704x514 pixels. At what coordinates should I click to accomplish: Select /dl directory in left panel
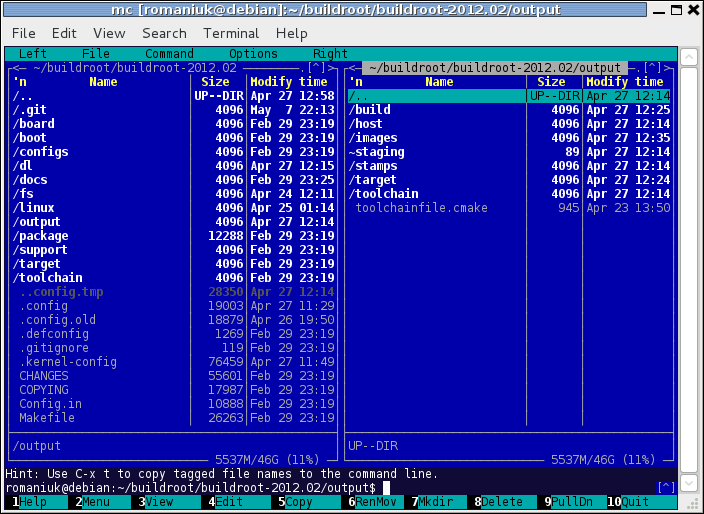[x=173, y=166]
